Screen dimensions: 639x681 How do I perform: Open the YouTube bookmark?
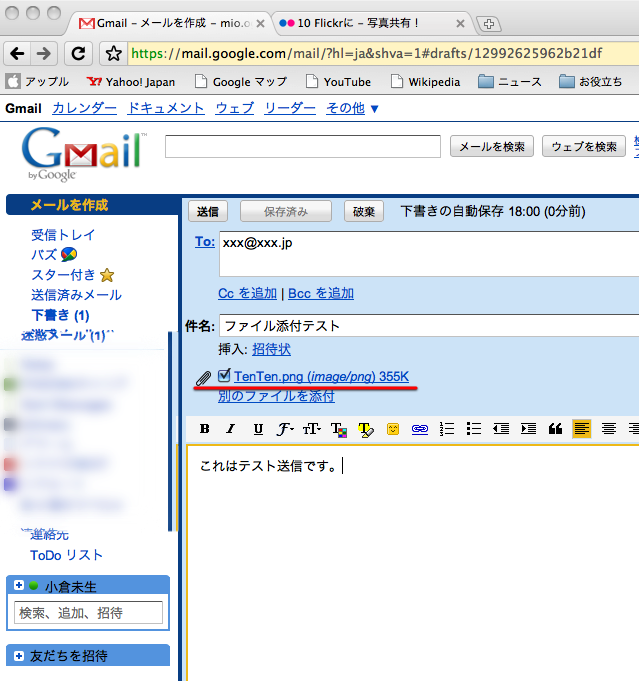coord(339,82)
